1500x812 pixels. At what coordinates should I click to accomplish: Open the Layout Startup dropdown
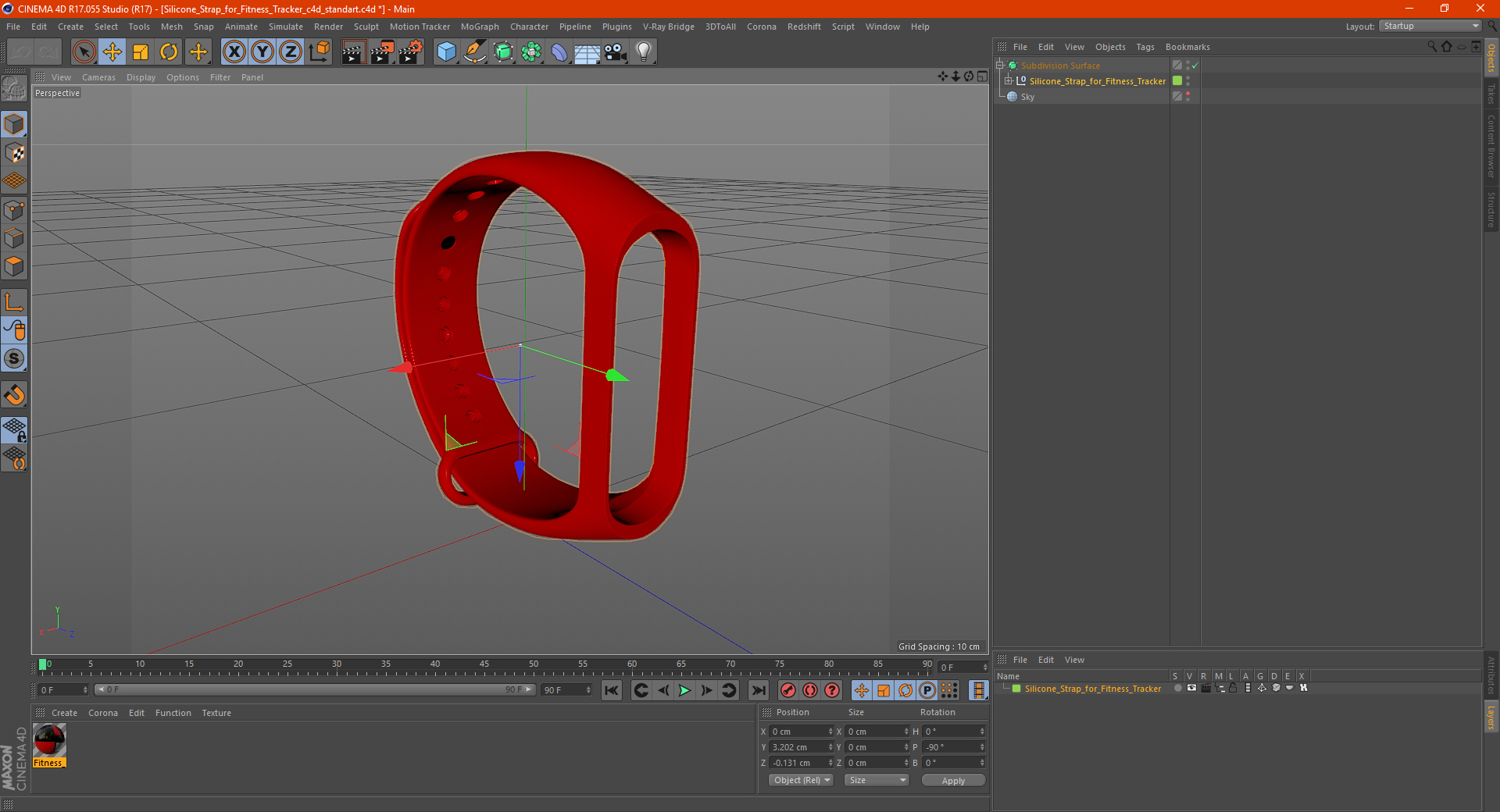[x=1430, y=27]
